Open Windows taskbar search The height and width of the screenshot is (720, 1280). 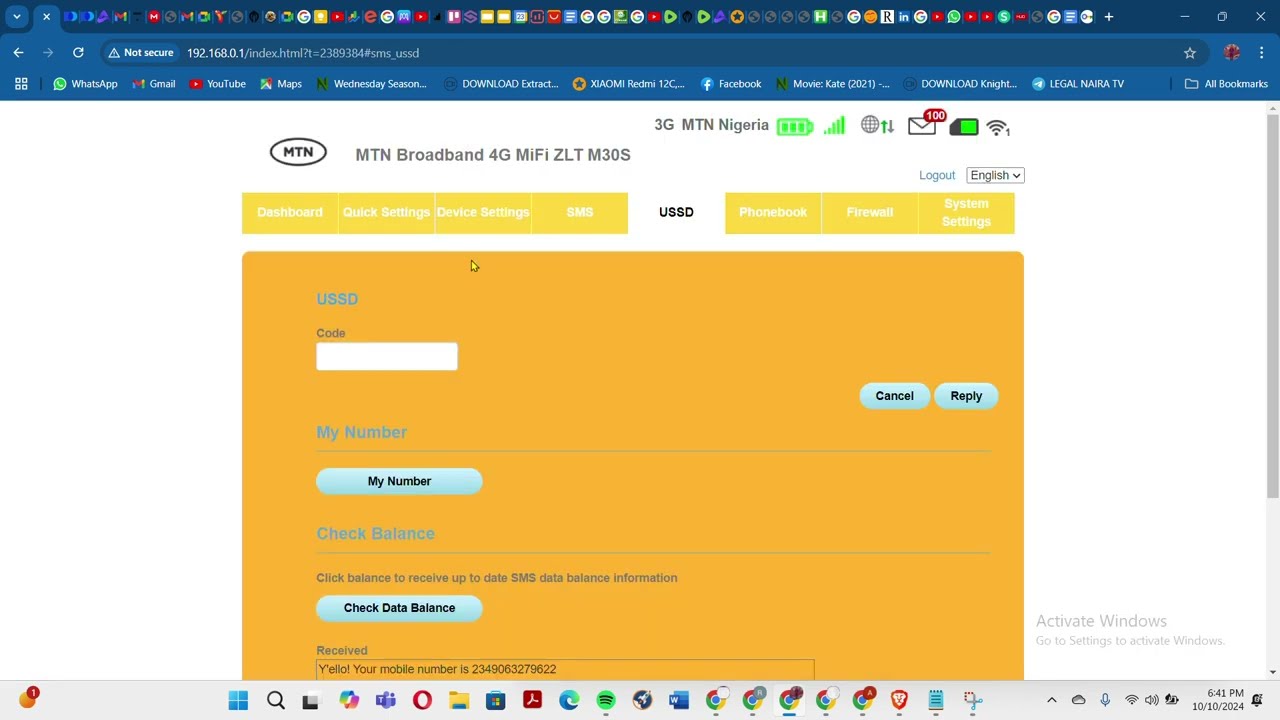tap(275, 701)
